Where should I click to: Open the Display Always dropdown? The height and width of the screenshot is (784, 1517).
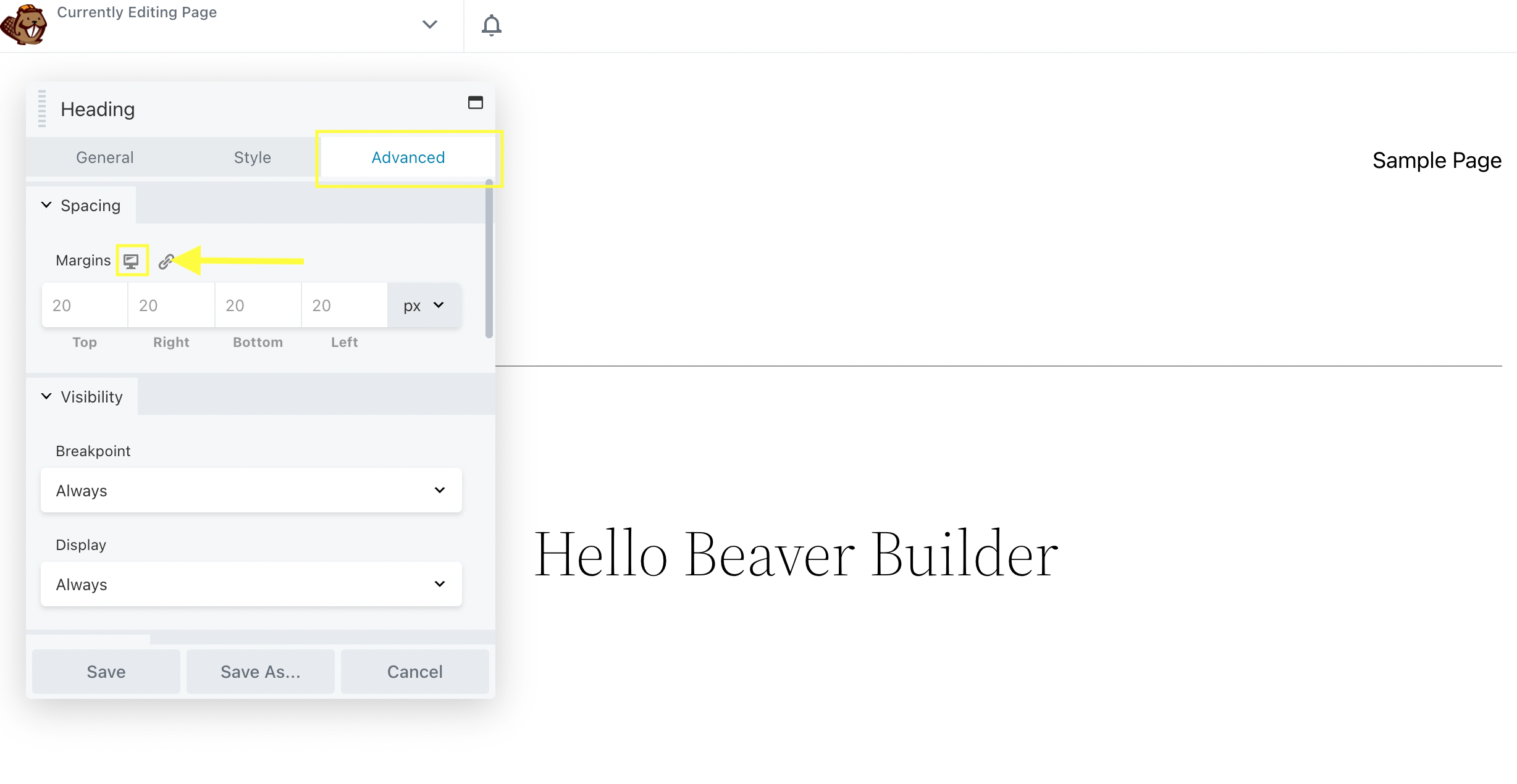point(251,585)
